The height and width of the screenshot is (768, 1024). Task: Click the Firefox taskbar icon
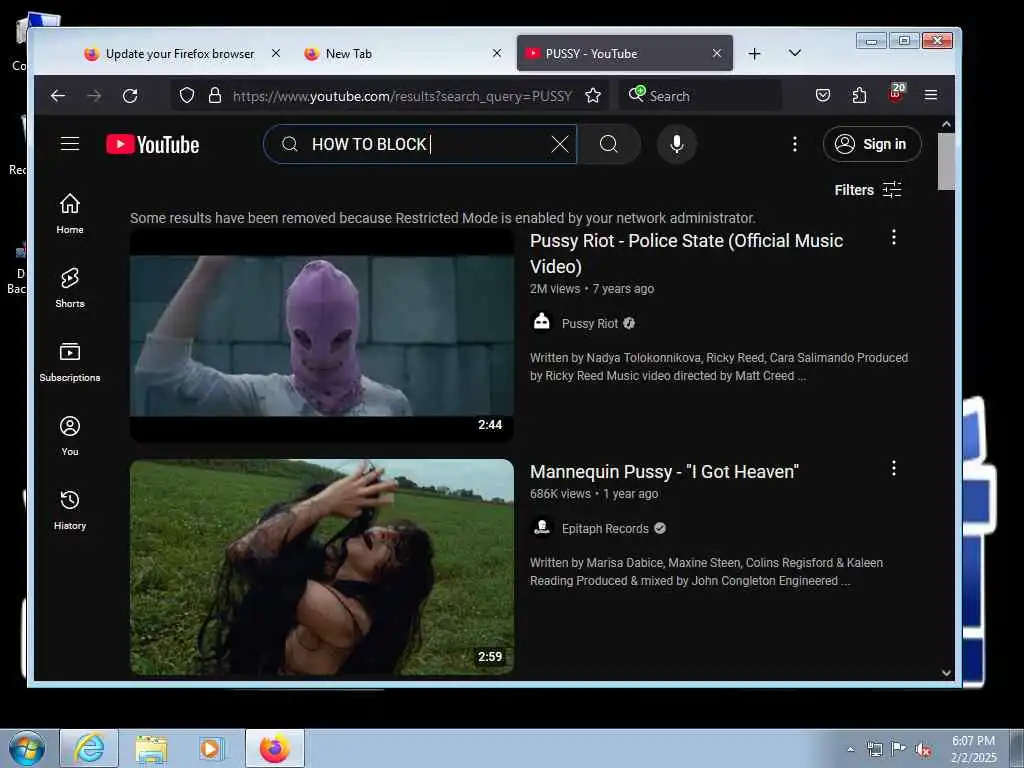click(275, 748)
